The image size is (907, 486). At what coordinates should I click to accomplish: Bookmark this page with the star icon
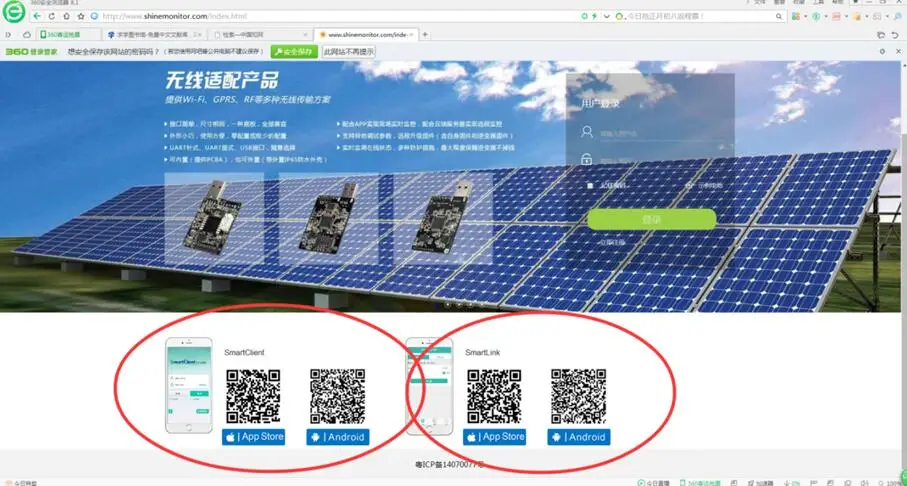[x=81, y=16]
